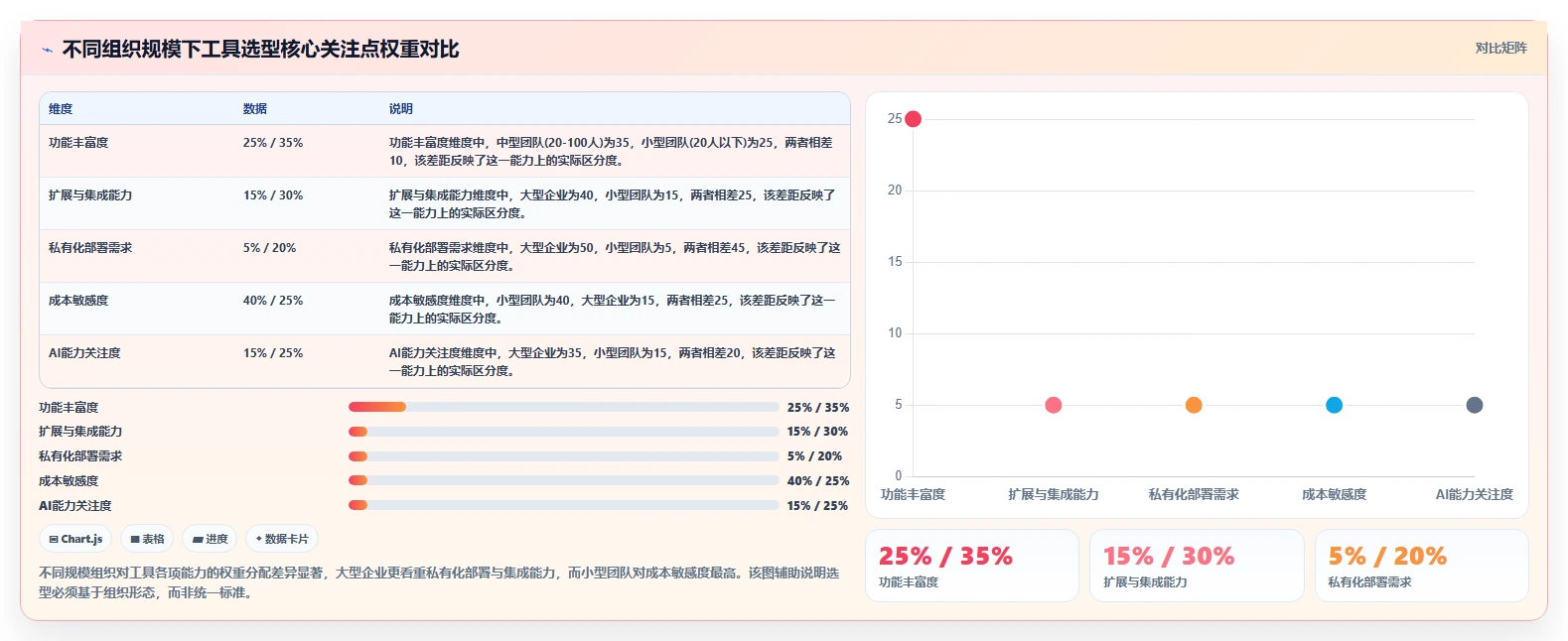Open the 15% / 30% 扩展与集成能力 data card
This screenshot has width=1568, height=641.
(1197, 566)
